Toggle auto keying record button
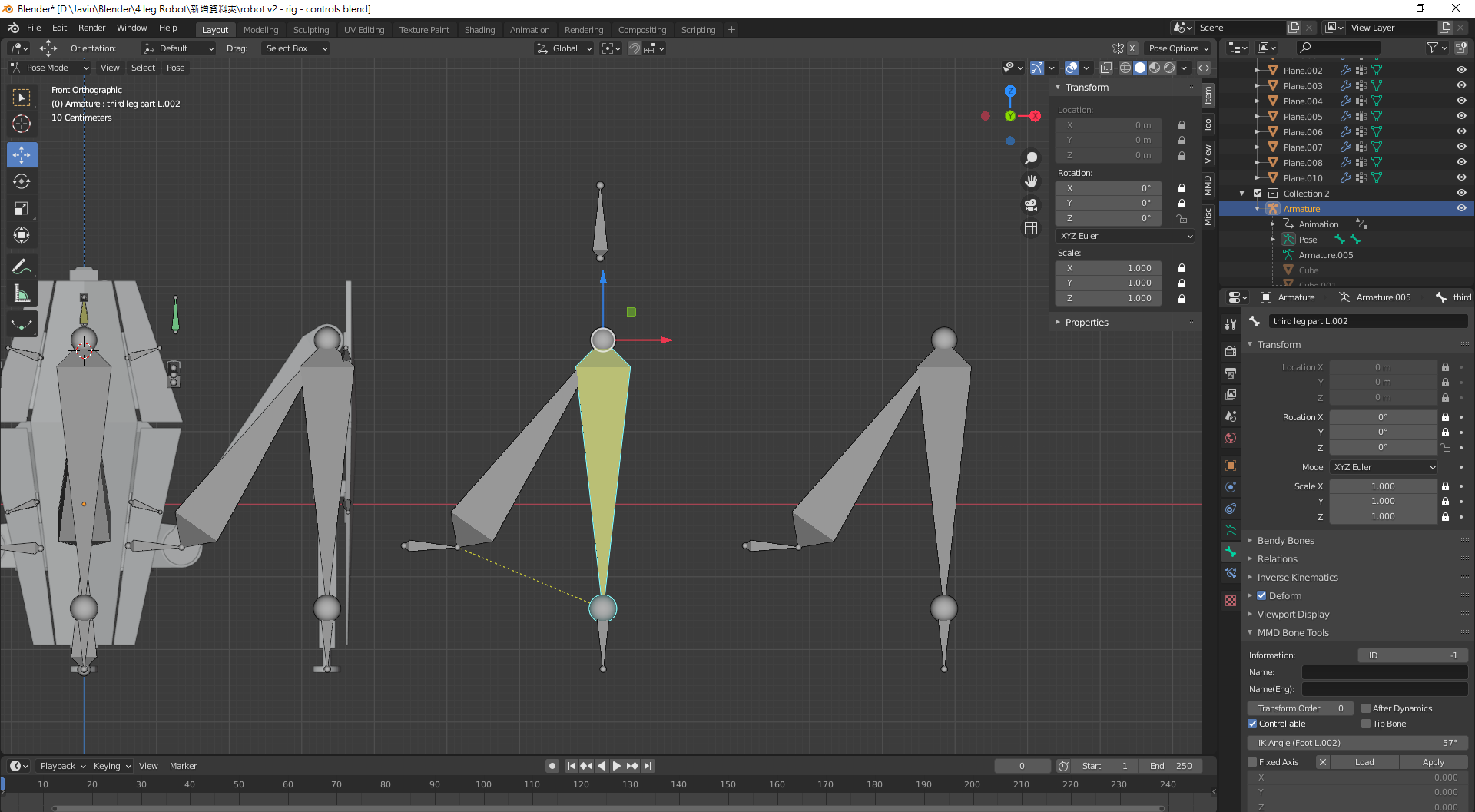Viewport: 1475px width, 812px height. point(552,766)
